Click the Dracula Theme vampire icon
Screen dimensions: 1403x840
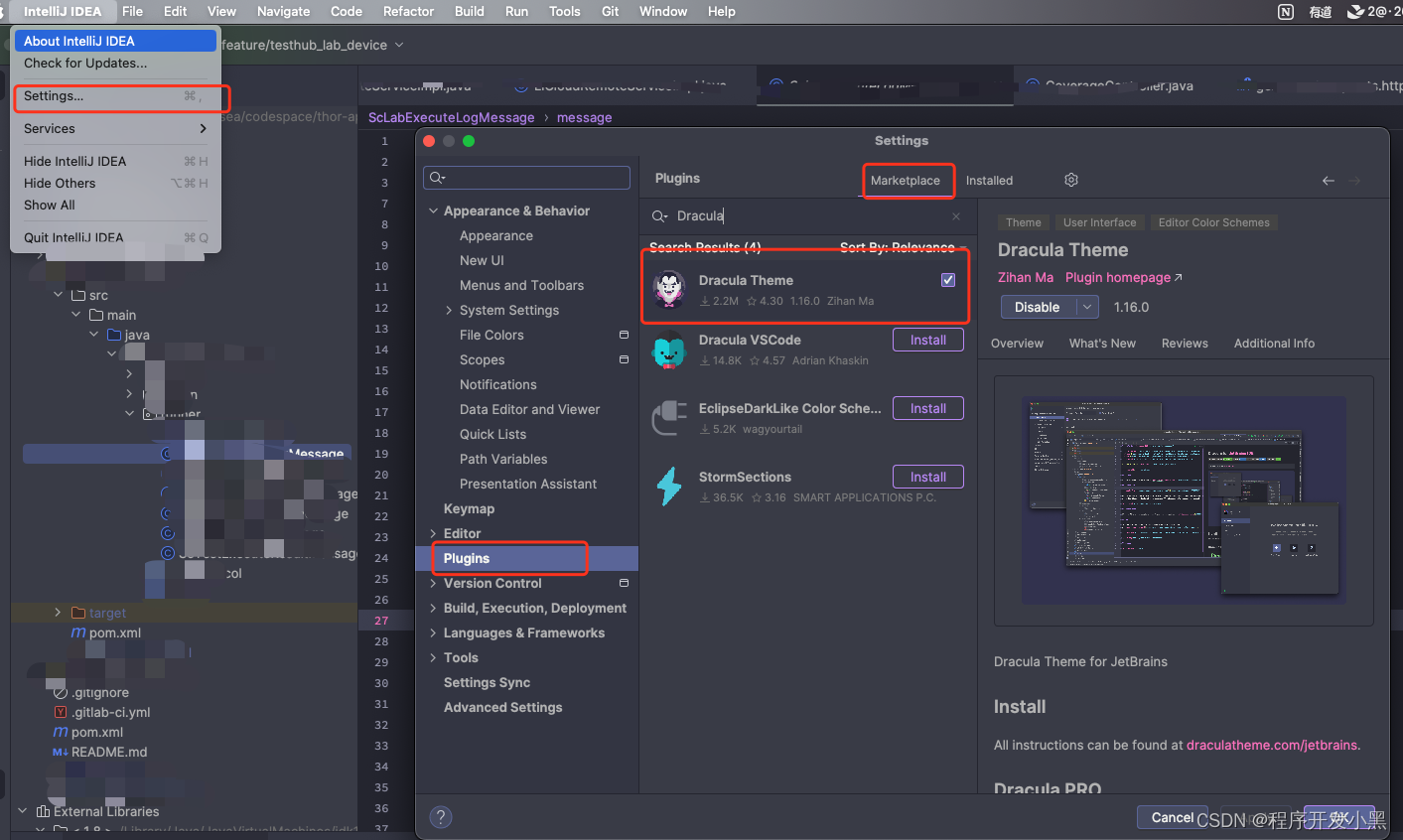(x=669, y=289)
